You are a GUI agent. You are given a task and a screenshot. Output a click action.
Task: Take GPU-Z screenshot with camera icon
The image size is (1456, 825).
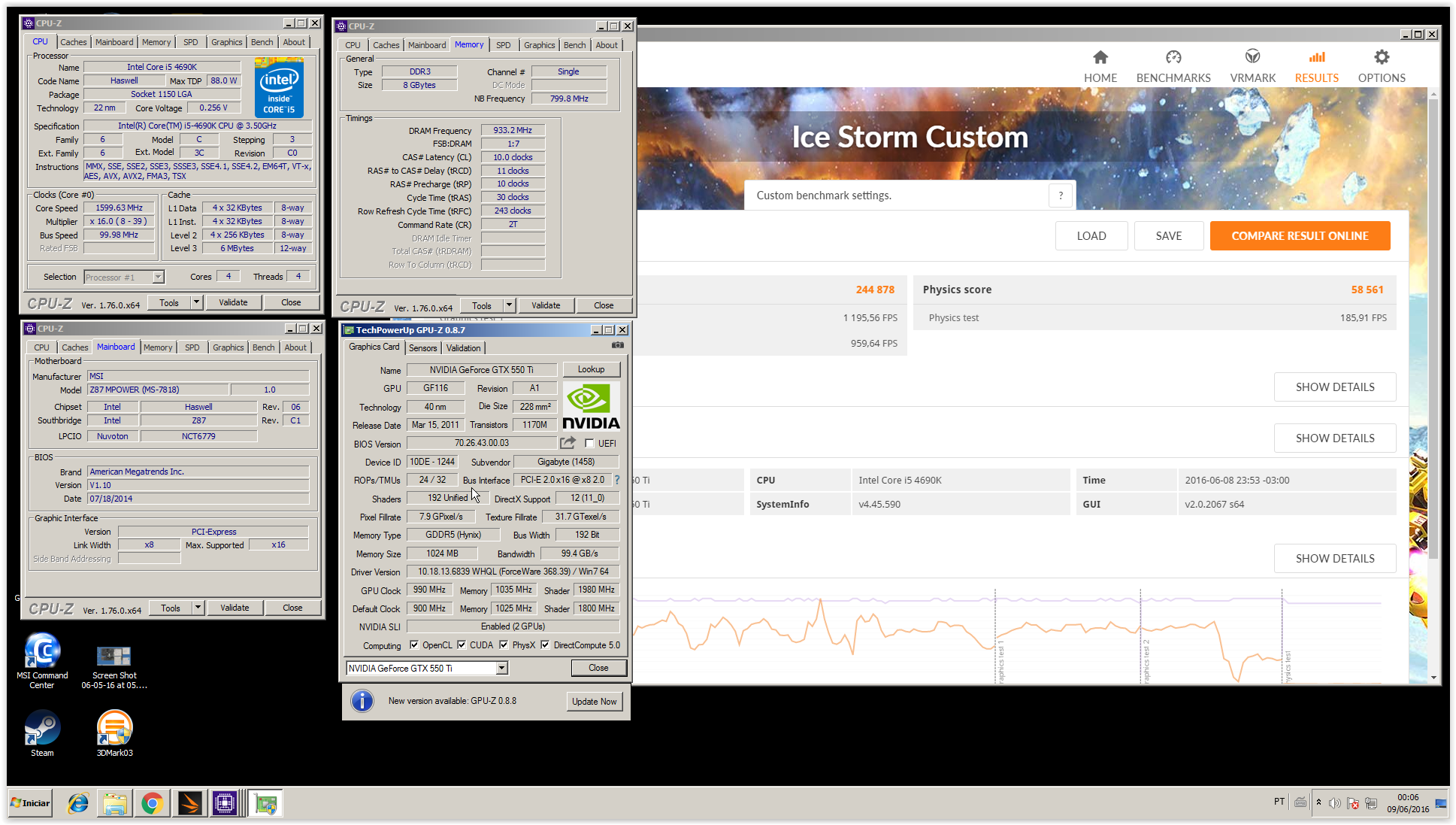tap(617, 345)
